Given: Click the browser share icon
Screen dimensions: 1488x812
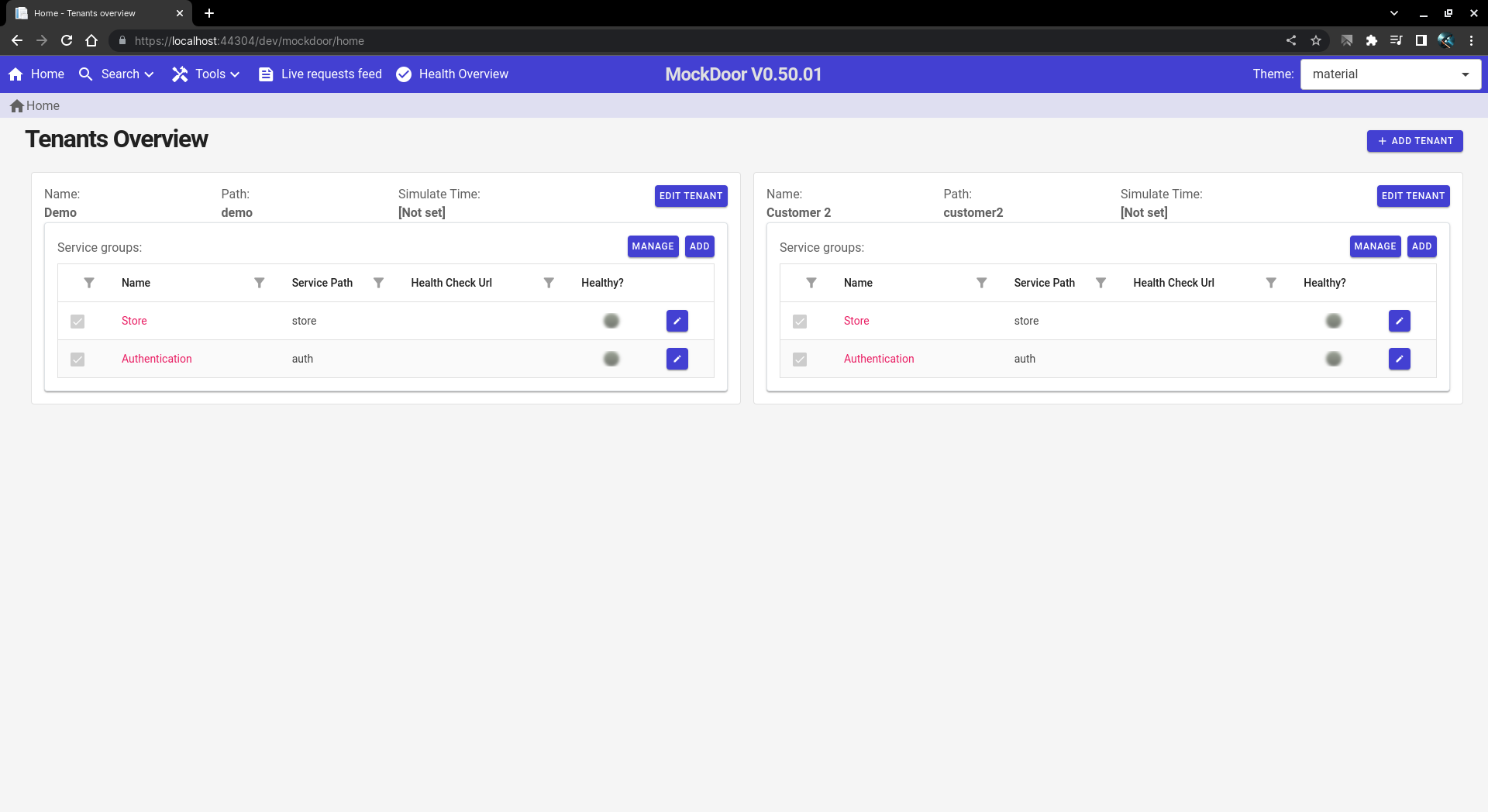Looking at the screenshot, I should pos(1291,40).
